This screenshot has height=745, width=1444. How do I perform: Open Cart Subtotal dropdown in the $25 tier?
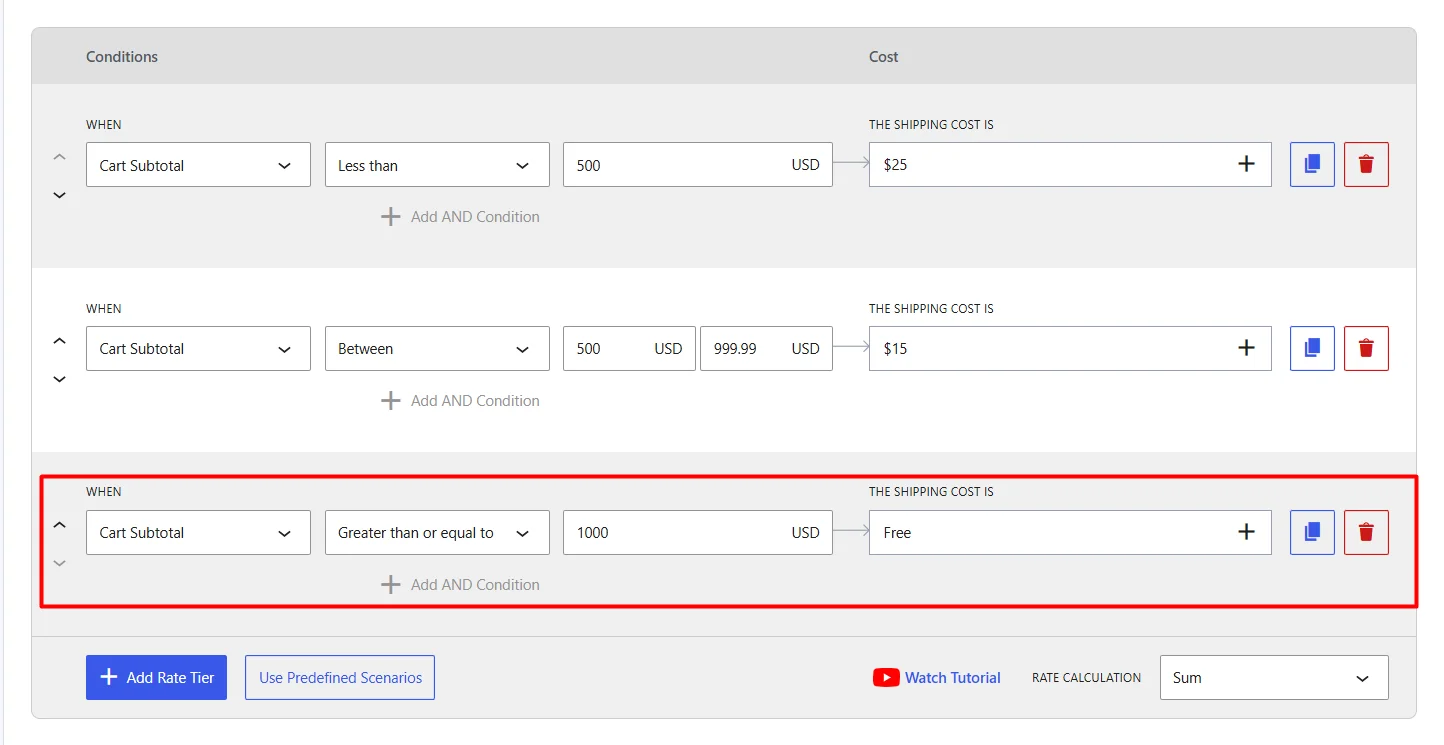coord(198,165)
